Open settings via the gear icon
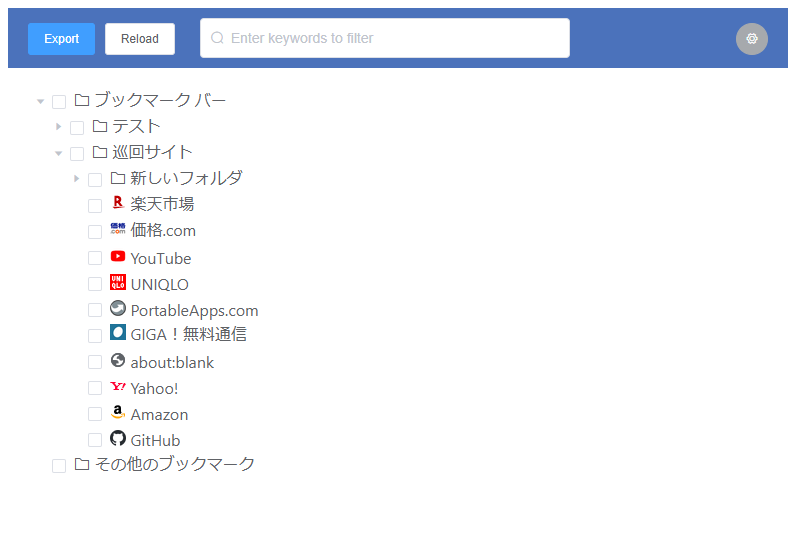Image resolution: width=796 pixels, height=540 pixels. tap(751, 39)
